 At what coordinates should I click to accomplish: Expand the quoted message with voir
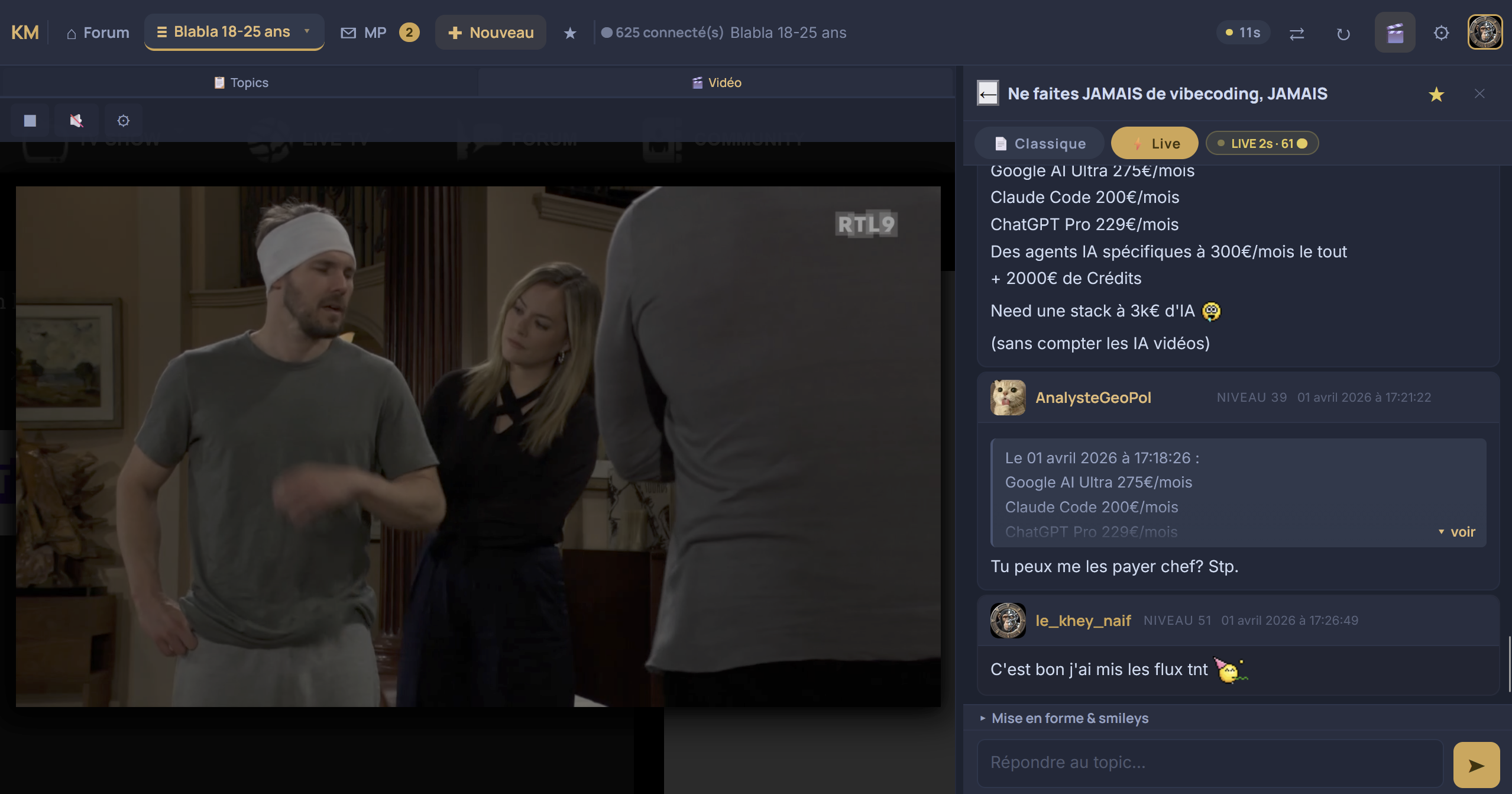pos(1458,532)
